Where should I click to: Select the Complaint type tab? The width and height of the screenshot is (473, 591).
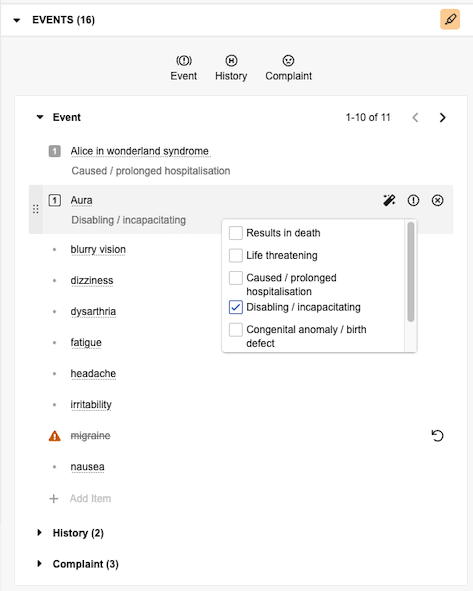(x=288, y=68)
